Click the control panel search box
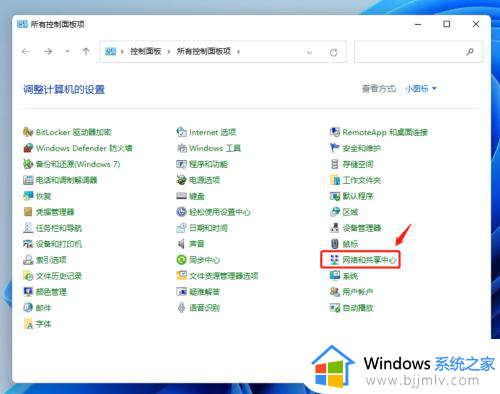500x394 pixels. pos(418,52)
